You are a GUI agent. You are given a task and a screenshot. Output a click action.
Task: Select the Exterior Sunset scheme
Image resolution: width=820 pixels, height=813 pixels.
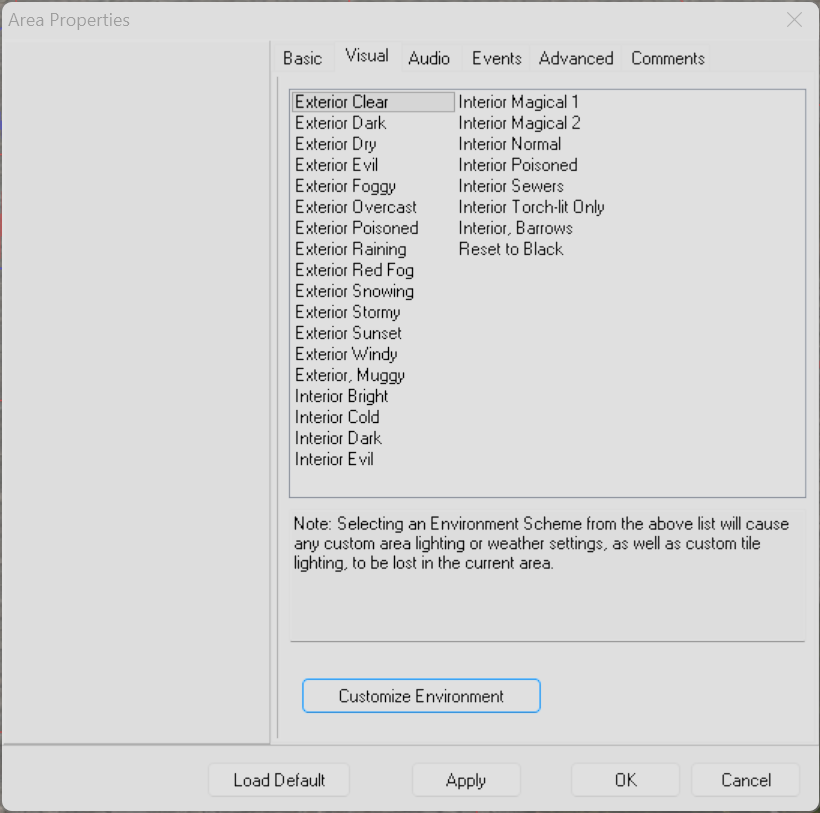pos(348,333)
